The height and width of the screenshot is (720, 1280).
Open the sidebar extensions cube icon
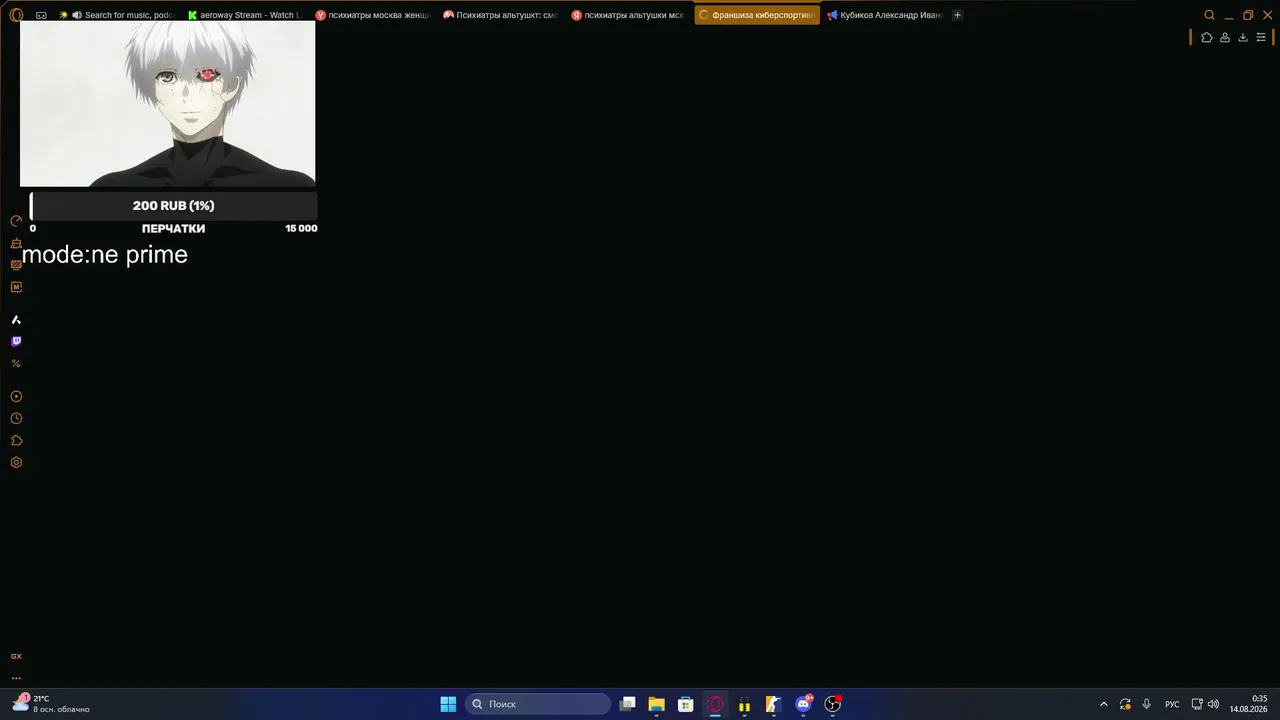point(16,441)
